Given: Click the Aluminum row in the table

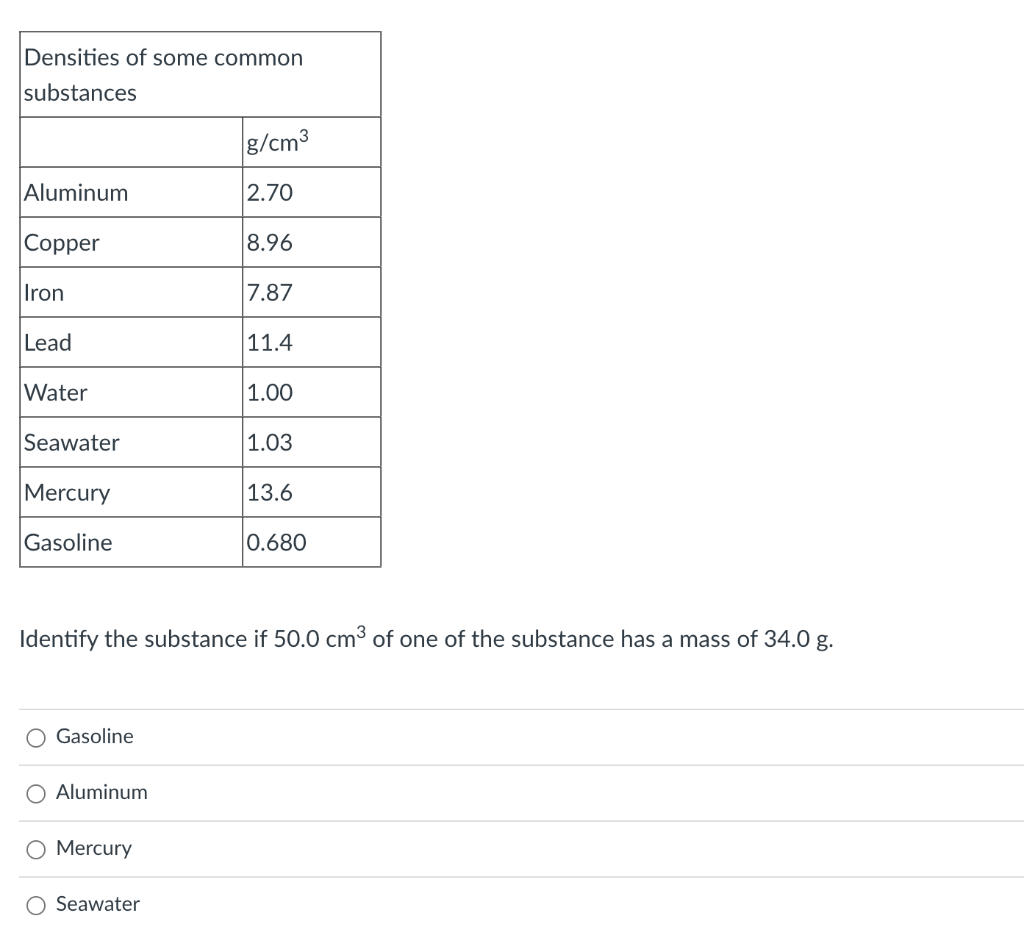Looking at the screenshot, I should coord(75,192).
